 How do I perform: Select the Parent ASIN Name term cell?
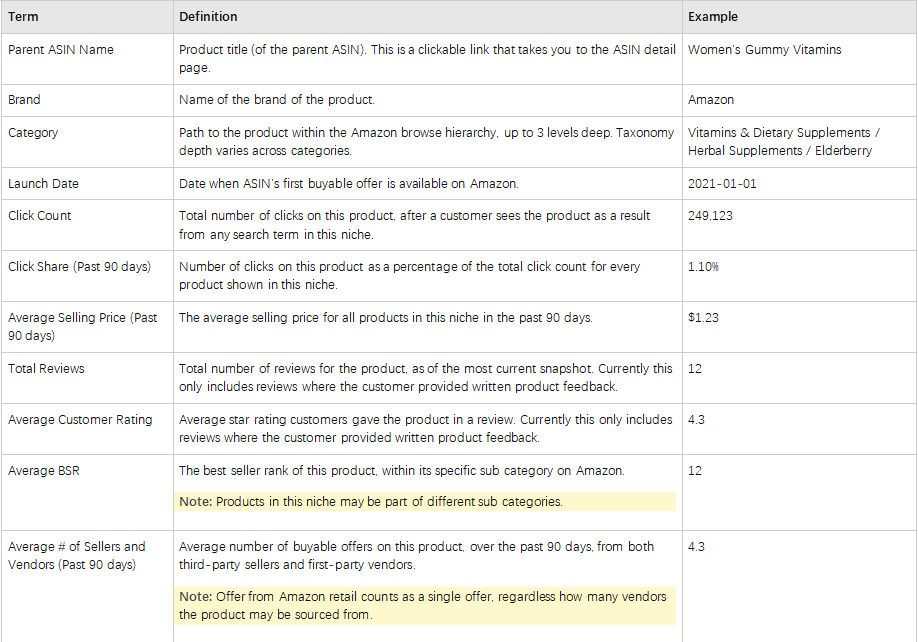click(x=61, y=50)
